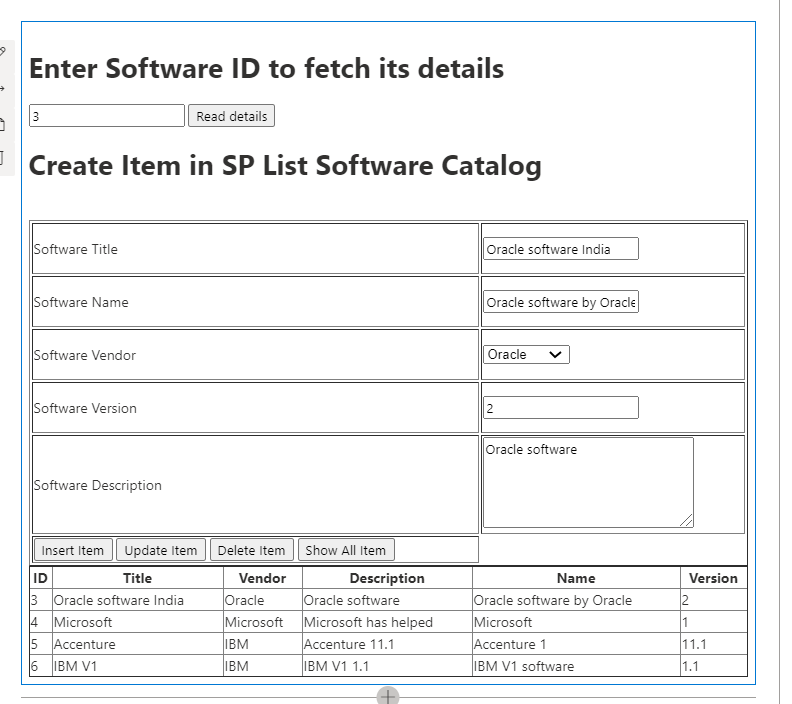Click the 'Software Version' label
792x704 pixels.
[x=85, y=409]
